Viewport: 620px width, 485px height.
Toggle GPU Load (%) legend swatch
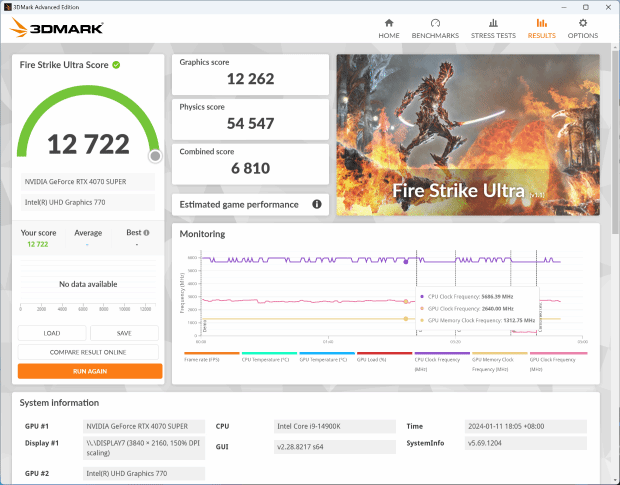pos(384,353)
